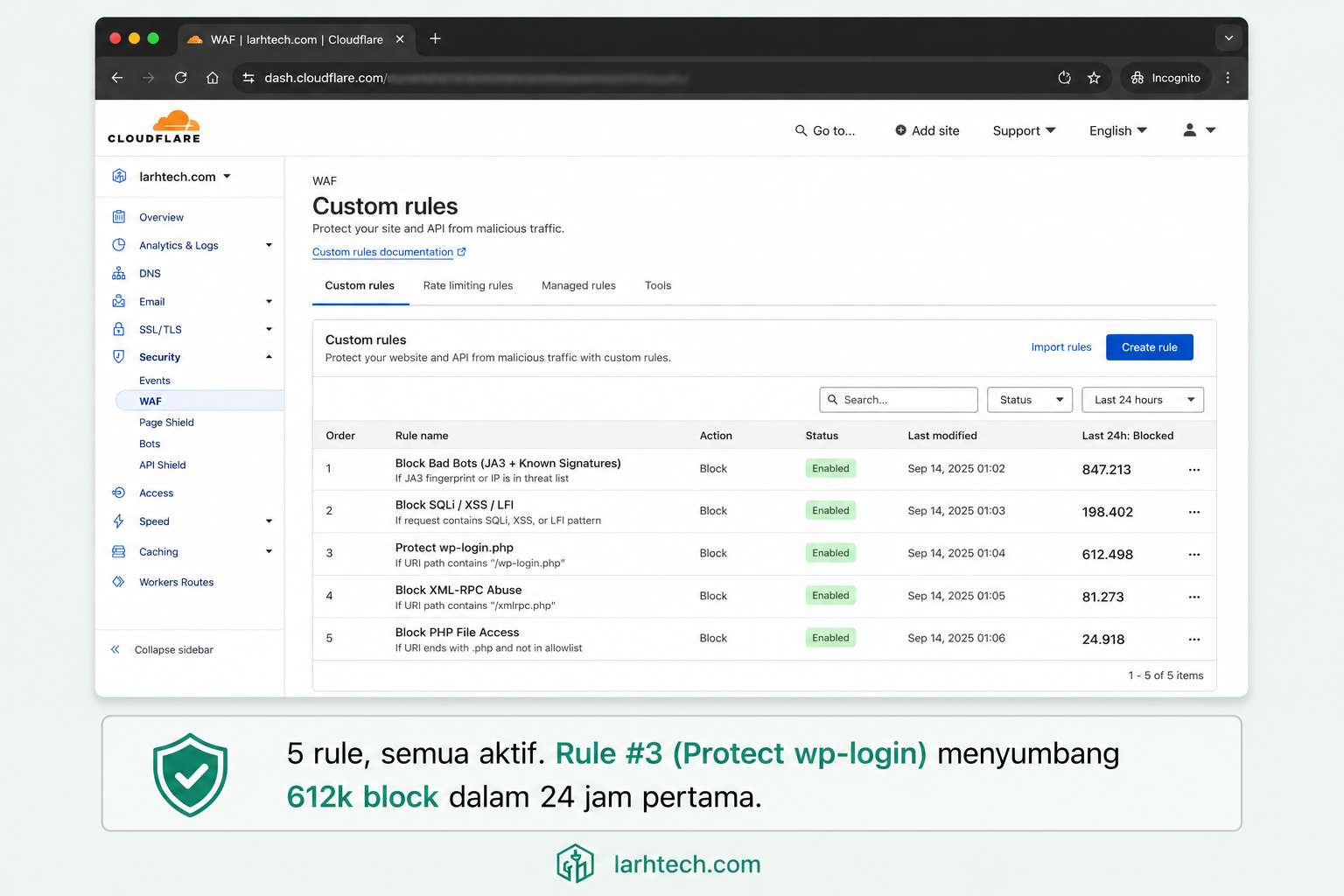Click the browser home icon
The height and width of the screenshot is (896, 1344).
[x=213, y=78]
